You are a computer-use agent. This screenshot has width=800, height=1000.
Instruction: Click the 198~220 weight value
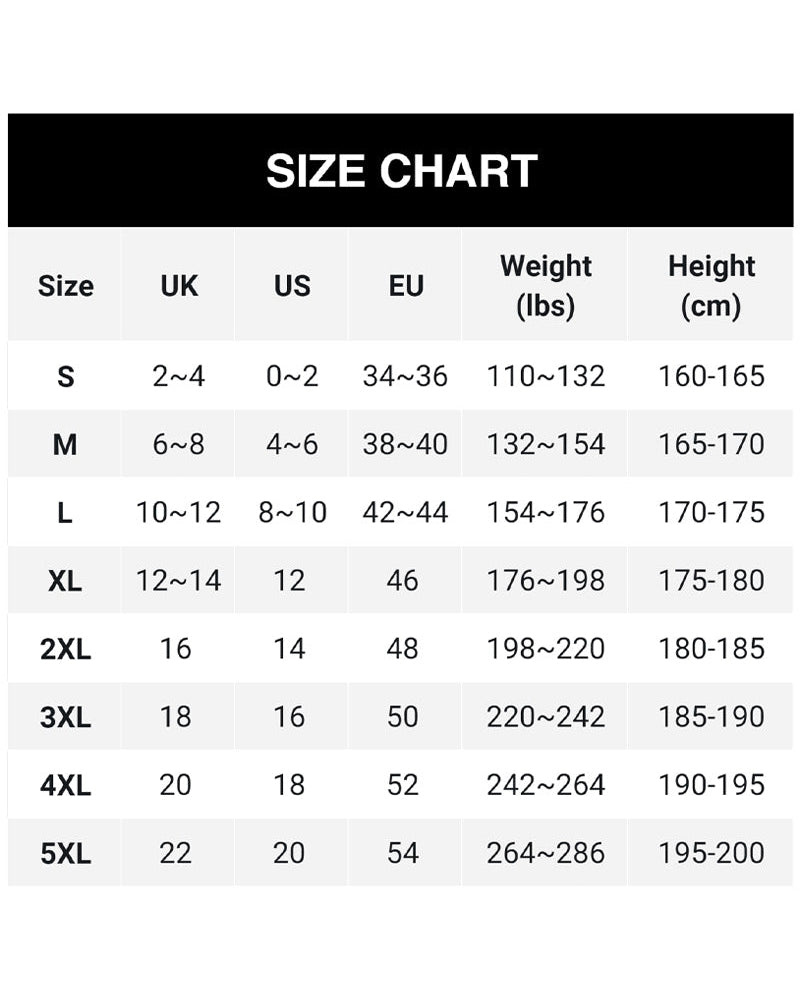pos(546,649)
